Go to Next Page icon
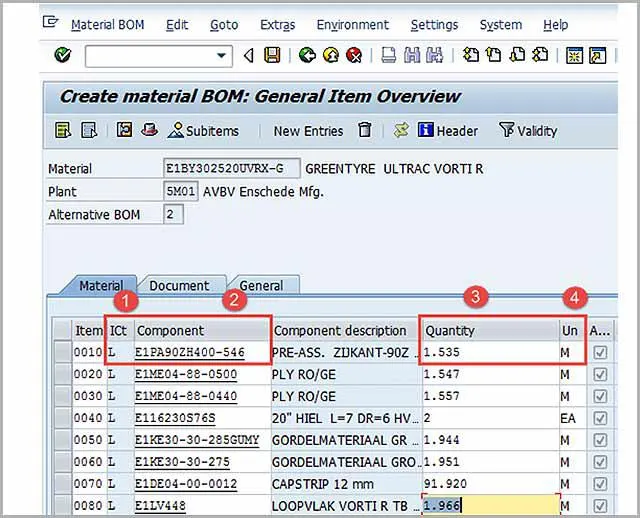 tap(517, 55)
